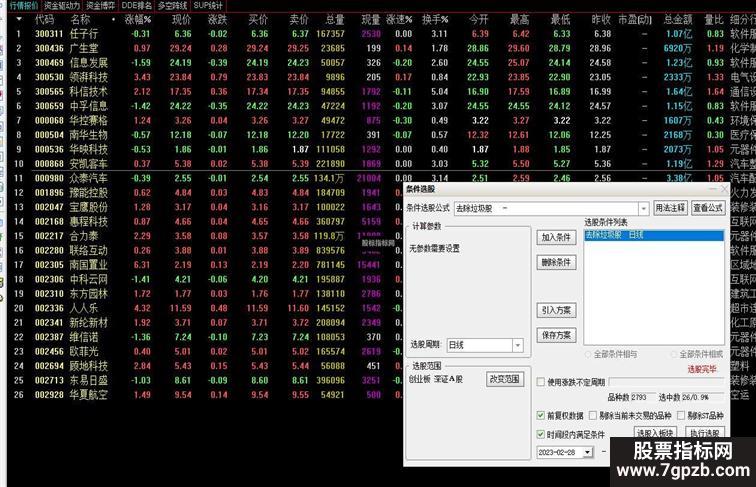756x487 pixels.
Task: Open the 多空阵线 tab
Action: 172,6
